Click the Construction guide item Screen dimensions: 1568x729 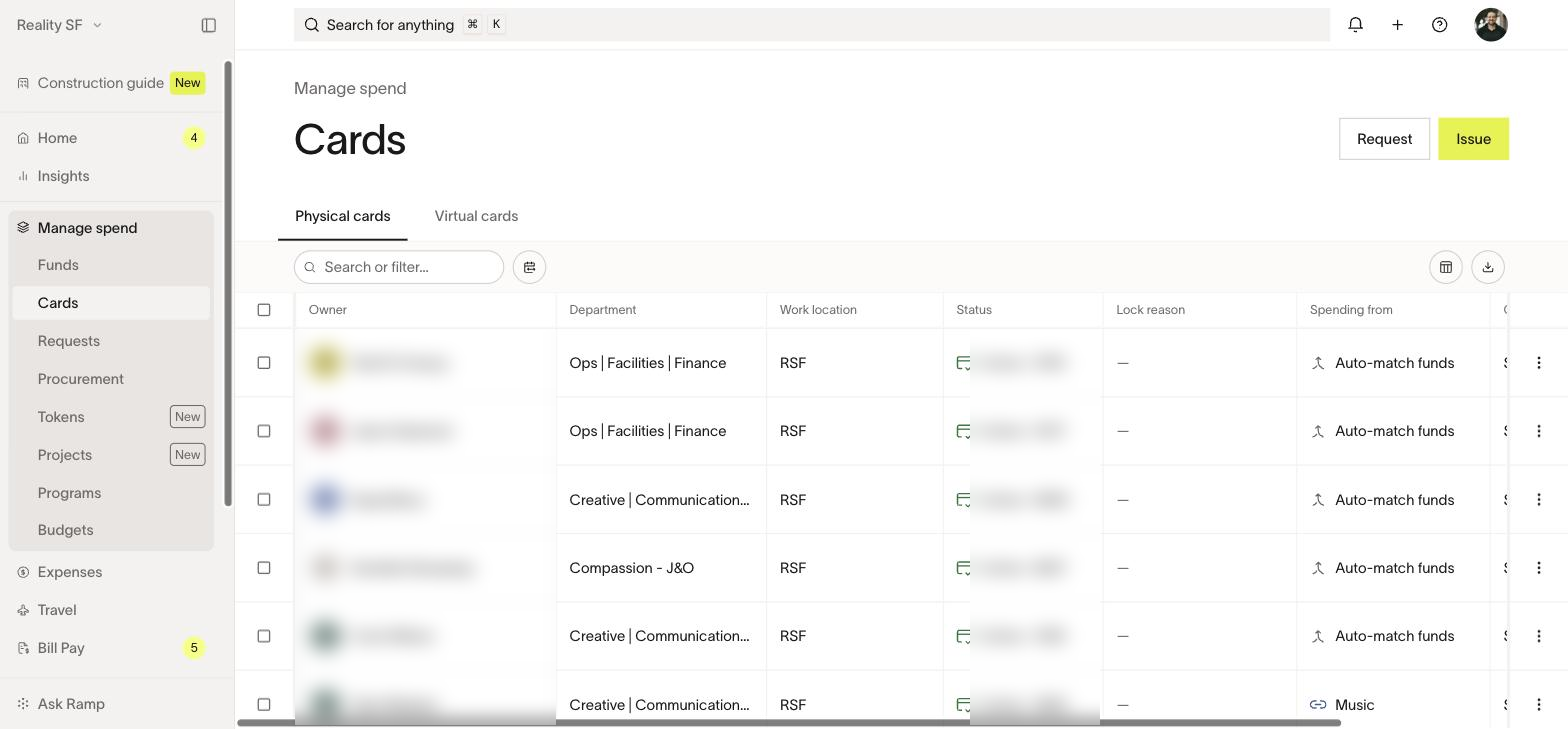click(111, 83)
